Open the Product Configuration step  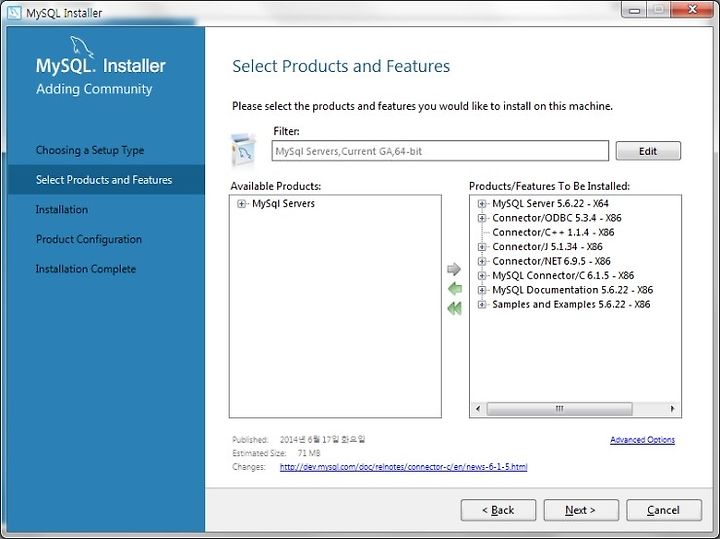(x=89, y=239)
